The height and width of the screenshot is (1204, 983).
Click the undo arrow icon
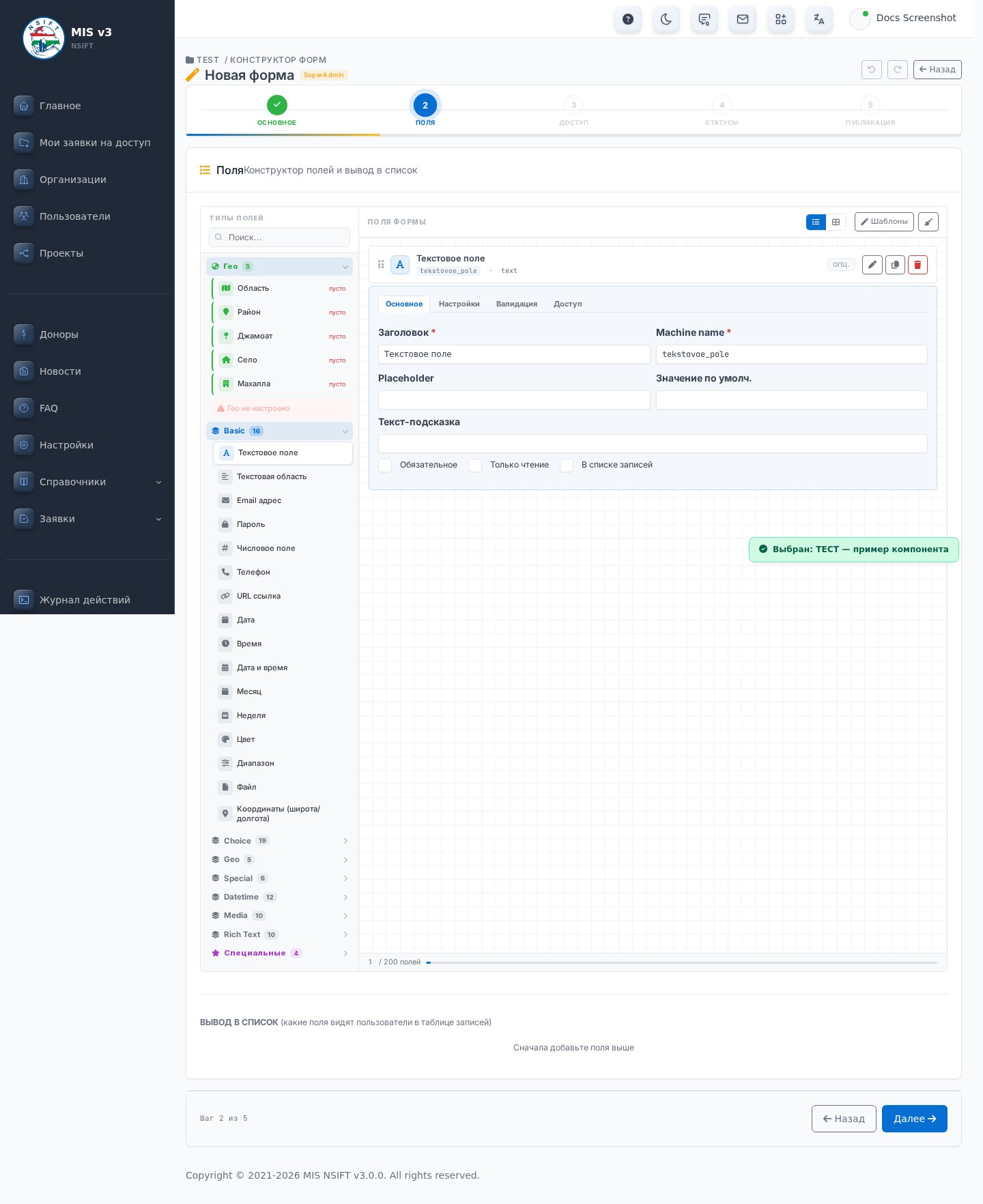(x=872, y=70)
